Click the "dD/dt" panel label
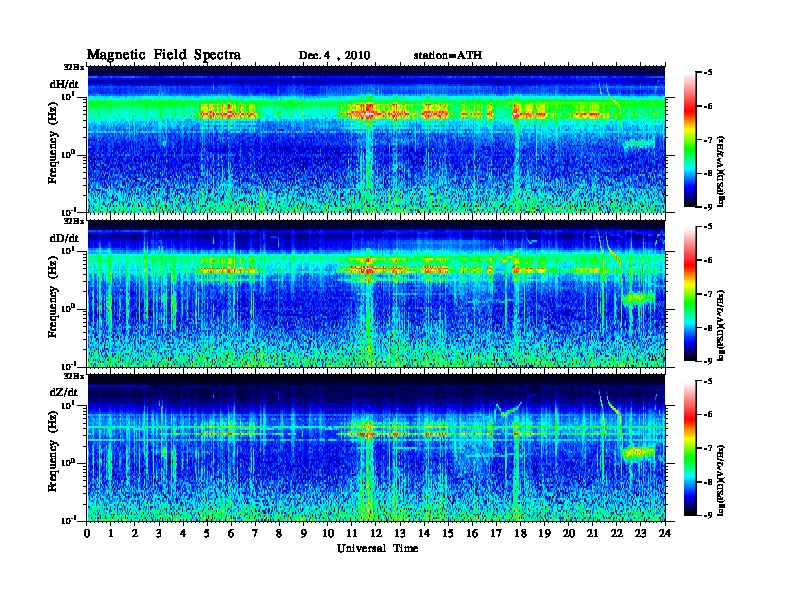The height and width of the screenshot is (612, 792). coord(64,238)
